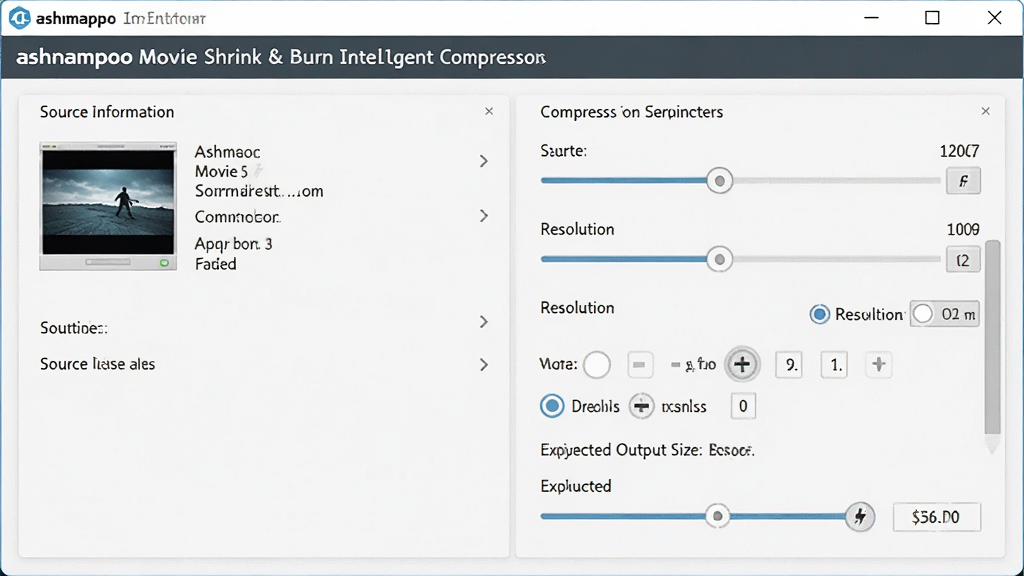Expand the Souttioe row chevron
Viewport: 1024px width, 576px height.
[x=483, y=322]
